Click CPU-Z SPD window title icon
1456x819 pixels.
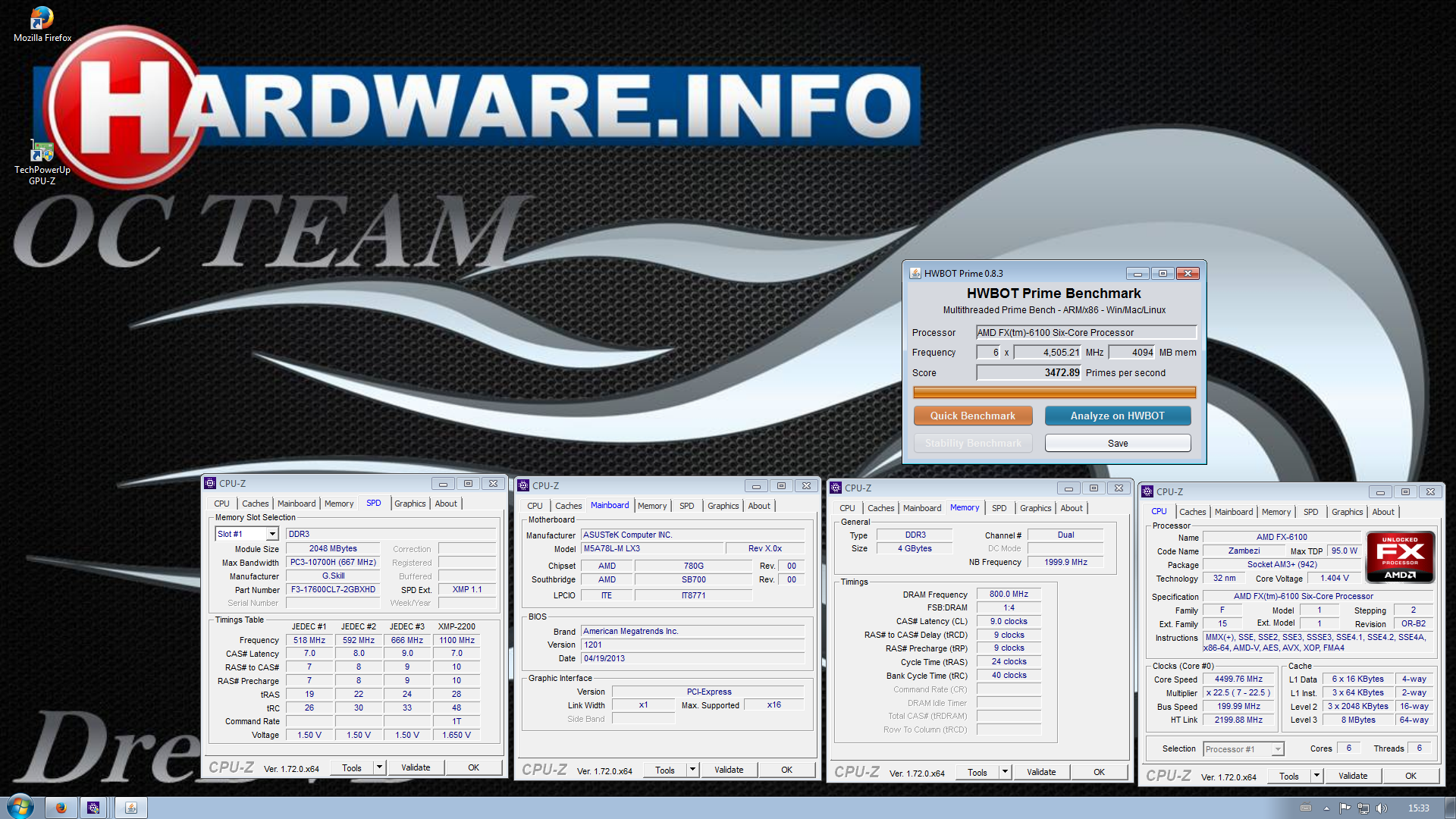(x=210, y=483)
